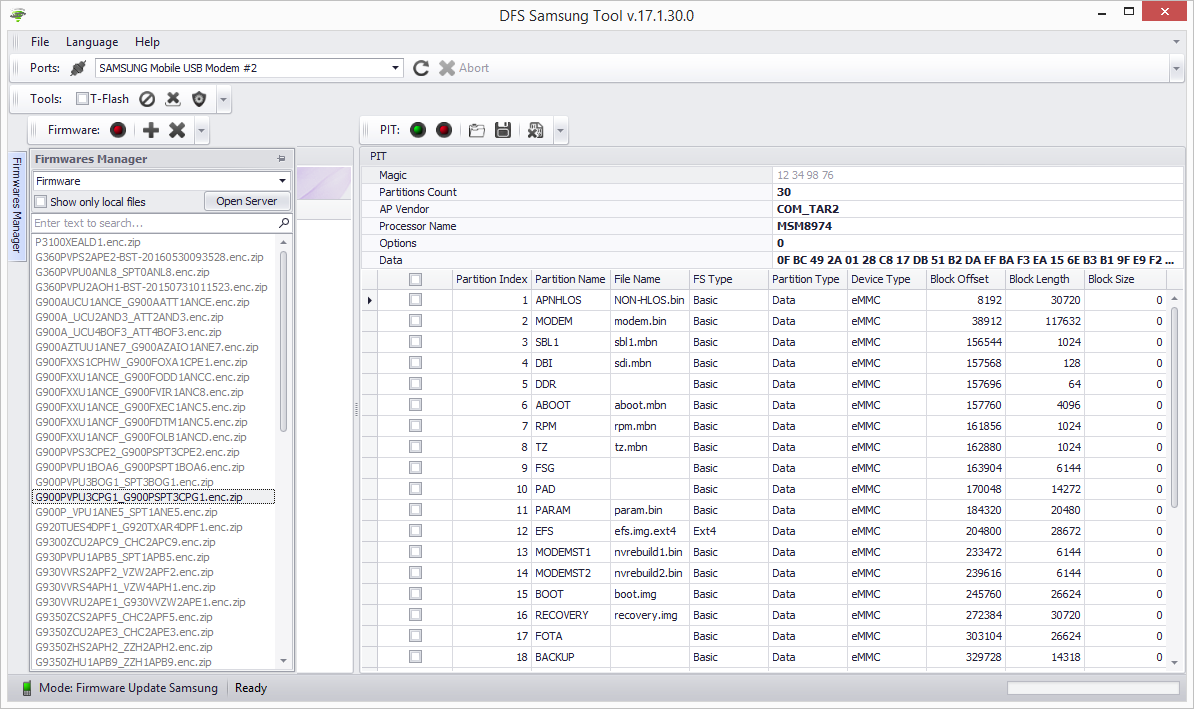The height and width of the screenshot is (709, 1194).
Task: Click the firmware search text field
Action: pyautogui.click(x=155, y=223)
